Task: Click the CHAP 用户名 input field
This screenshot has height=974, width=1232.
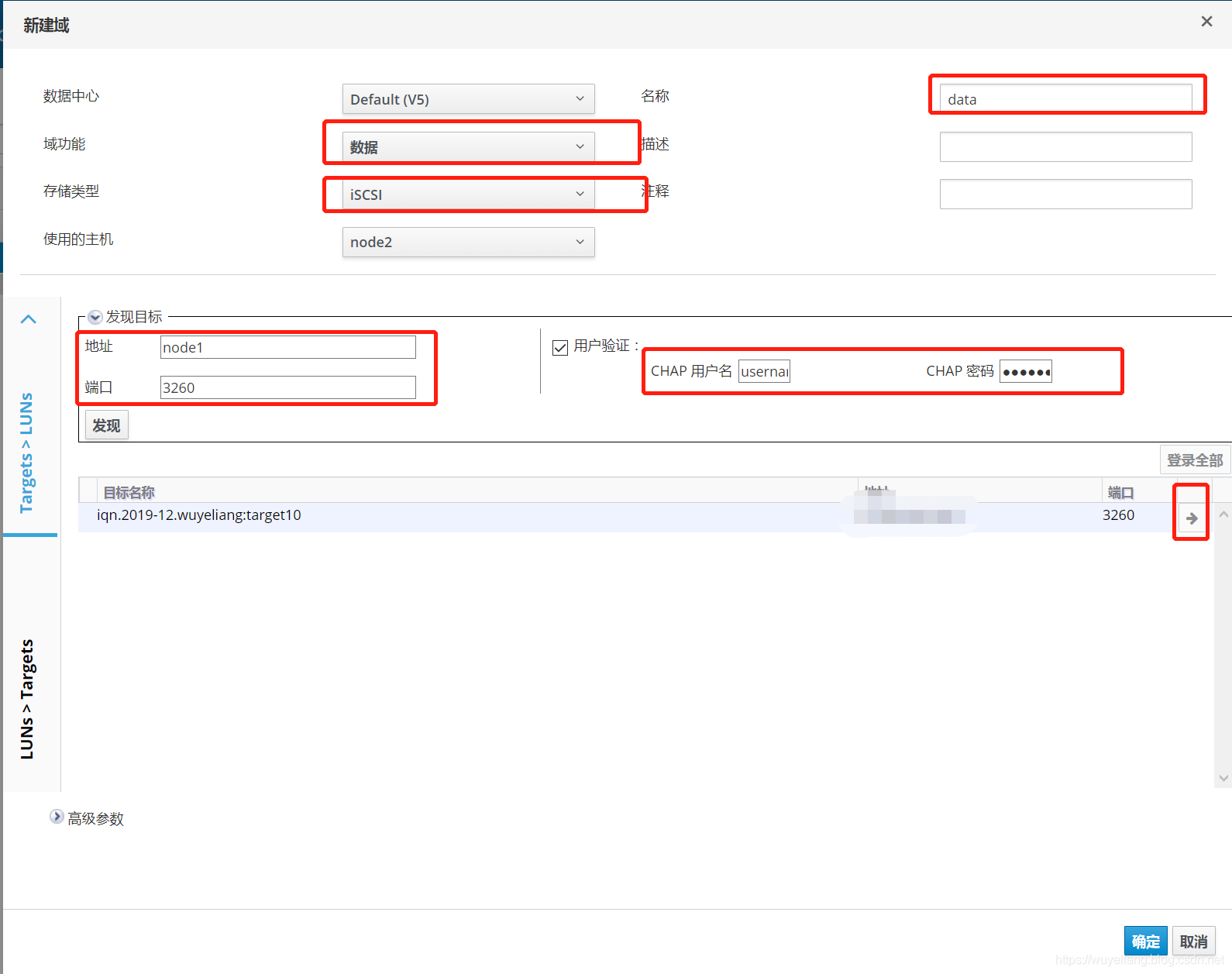Action: pyautogui.click(x=764, y=371)
